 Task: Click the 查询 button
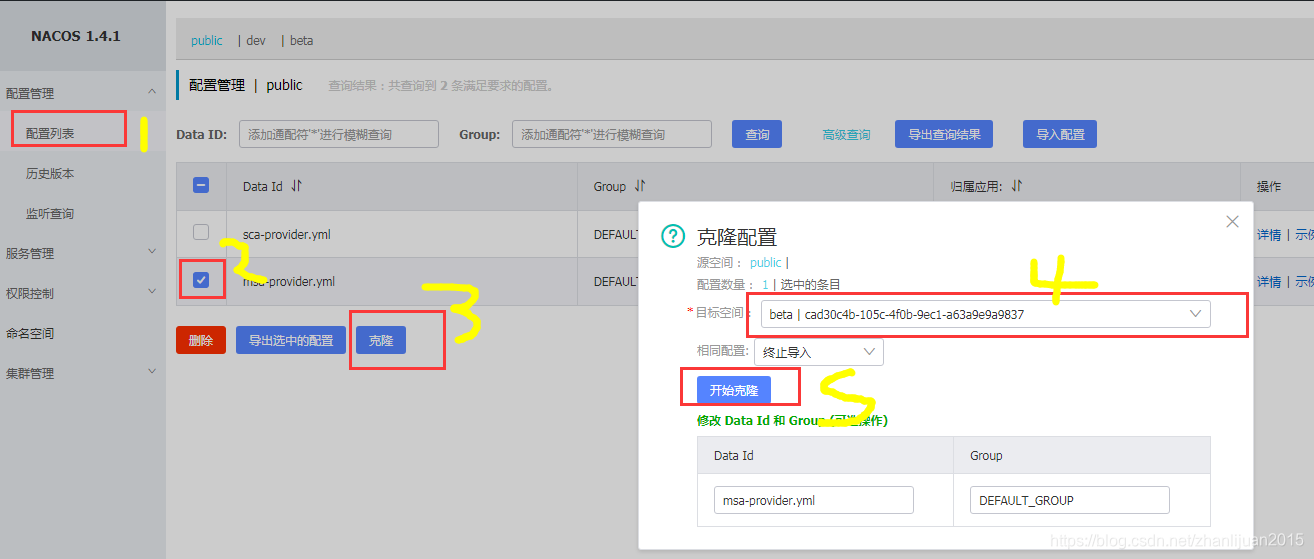click(757, 134)
